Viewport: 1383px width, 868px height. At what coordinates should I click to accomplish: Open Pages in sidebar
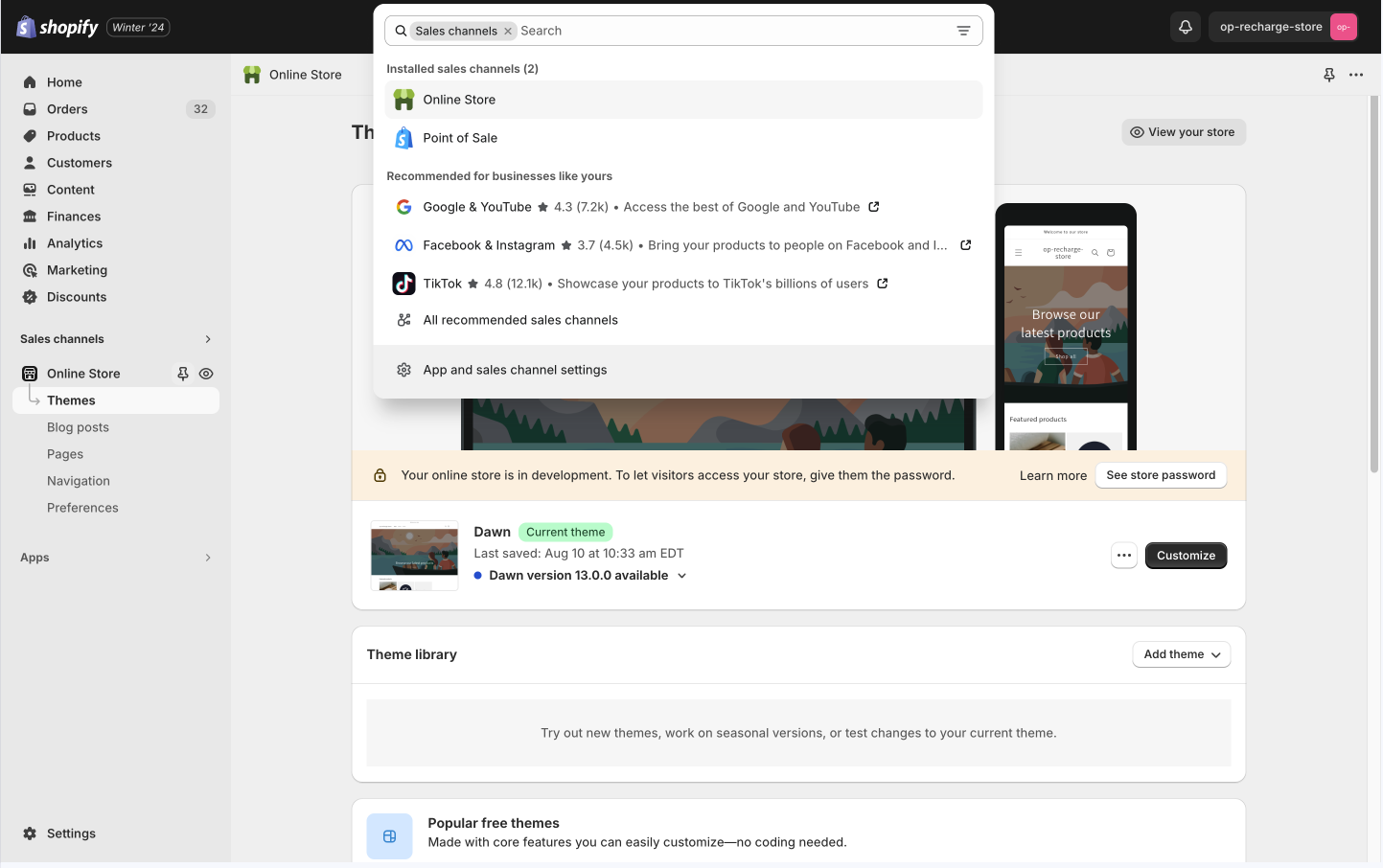point(65,454)
